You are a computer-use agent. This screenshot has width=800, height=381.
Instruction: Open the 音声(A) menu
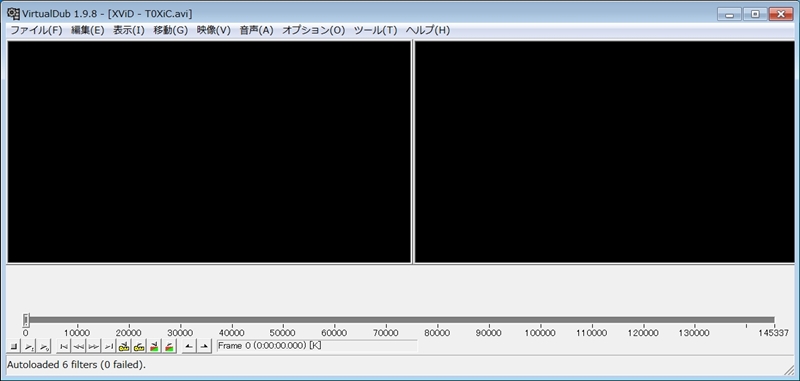pyautogui.click(x=257, y=30)
